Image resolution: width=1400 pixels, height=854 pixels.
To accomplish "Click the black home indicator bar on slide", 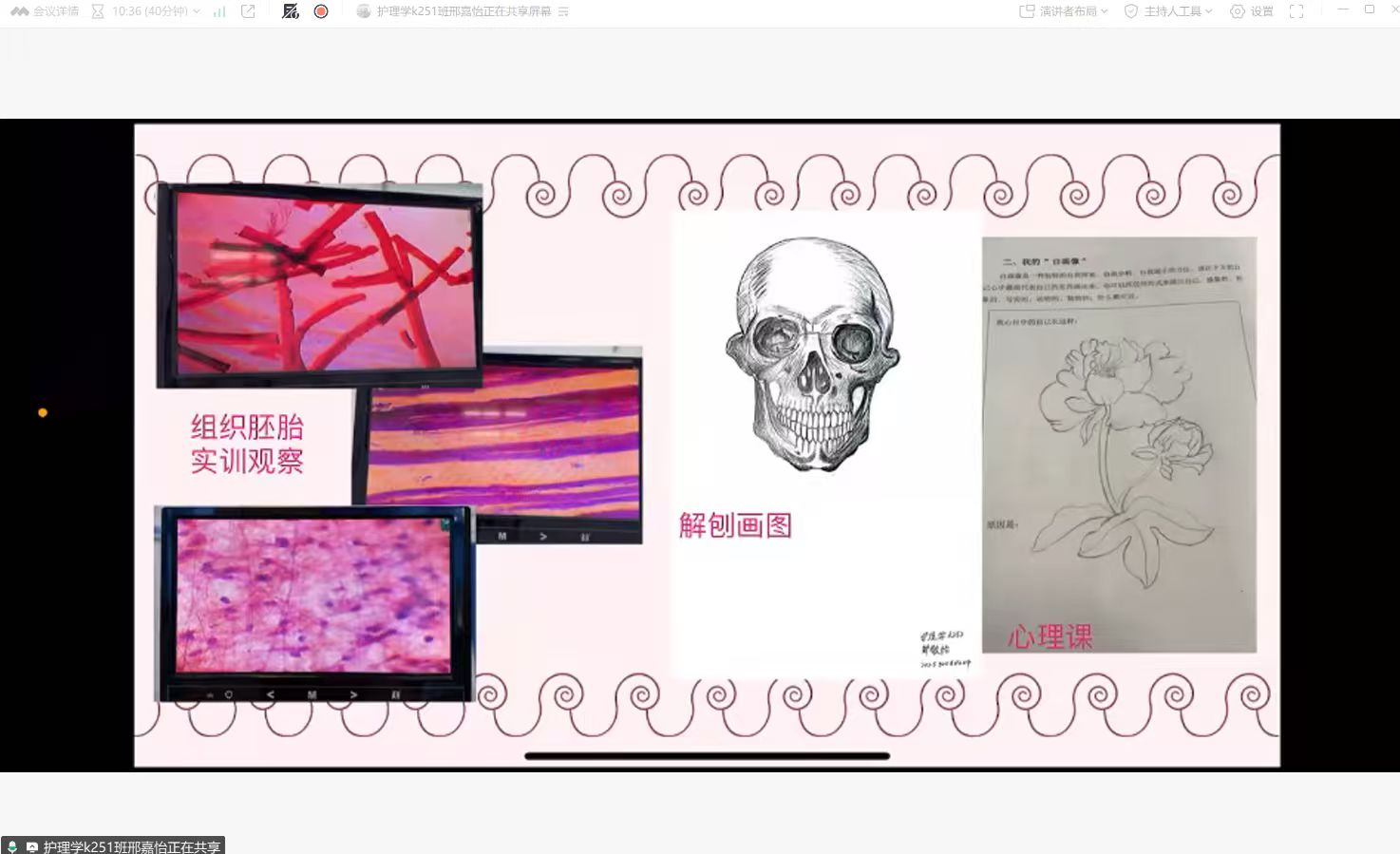I will coord(707,756).
